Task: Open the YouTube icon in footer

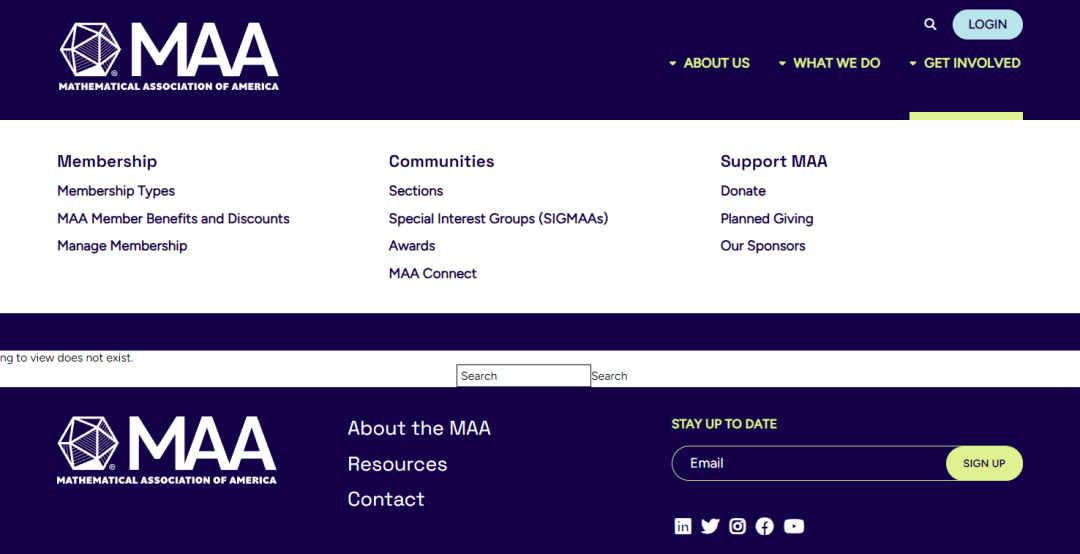Action: (x=793, y=526)
